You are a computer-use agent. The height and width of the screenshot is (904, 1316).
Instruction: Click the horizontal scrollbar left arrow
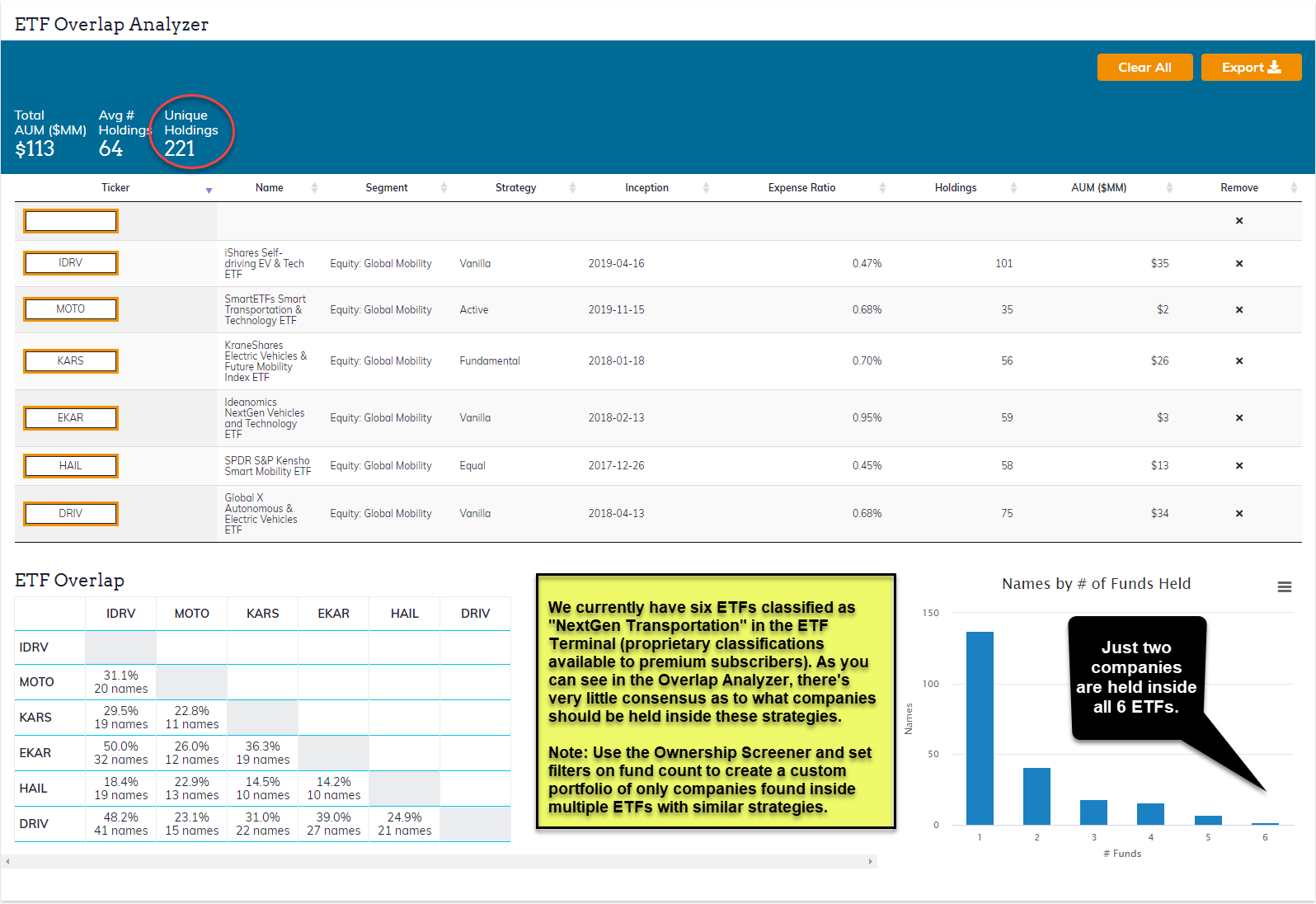point(7,862)
